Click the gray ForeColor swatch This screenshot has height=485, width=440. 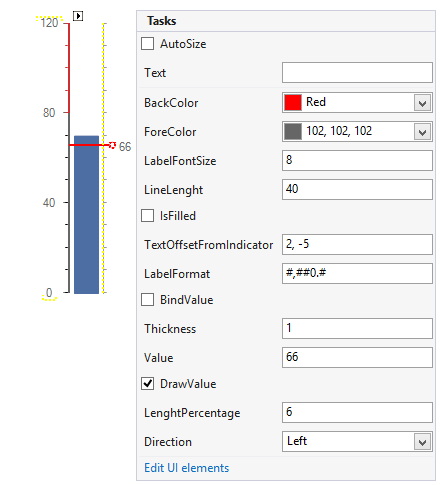[x=293, y=132]
